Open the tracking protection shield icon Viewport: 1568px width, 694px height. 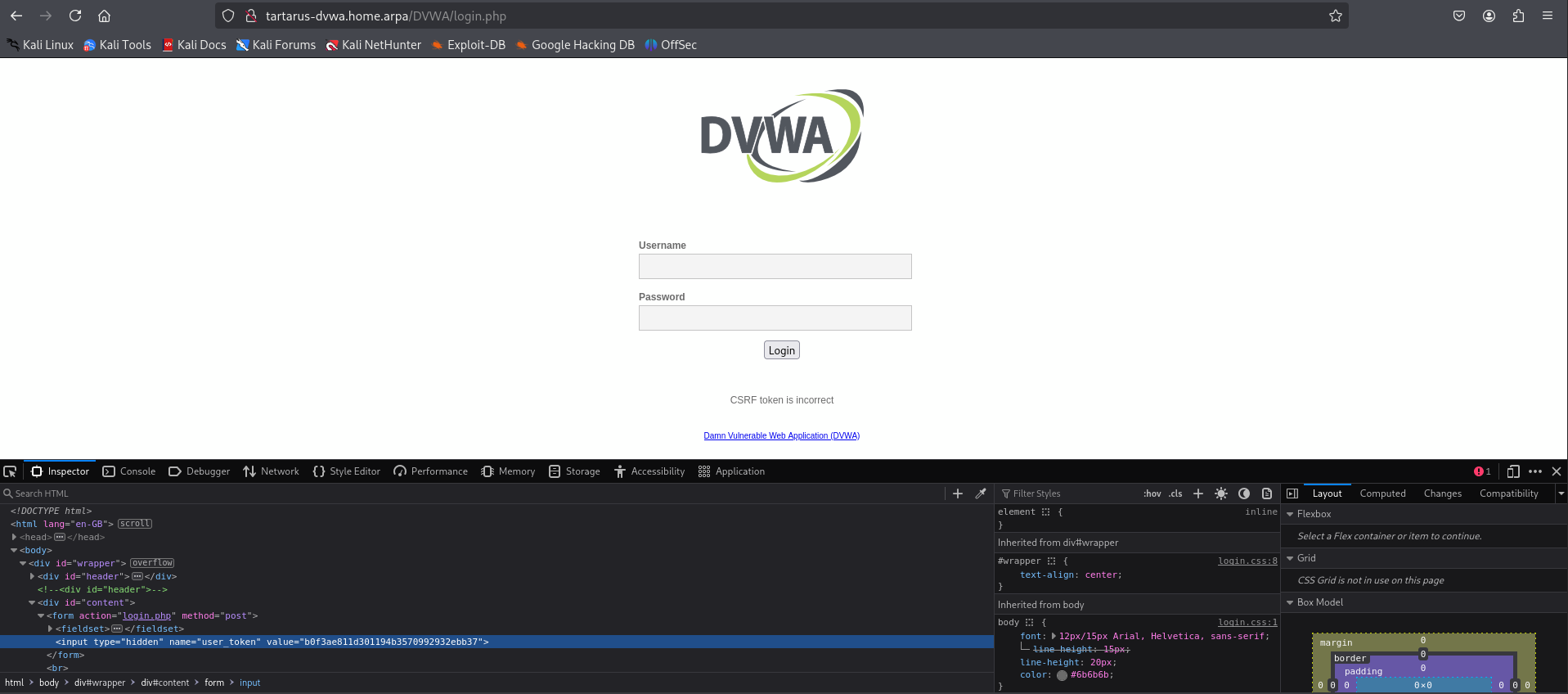(x=228, y=16)
